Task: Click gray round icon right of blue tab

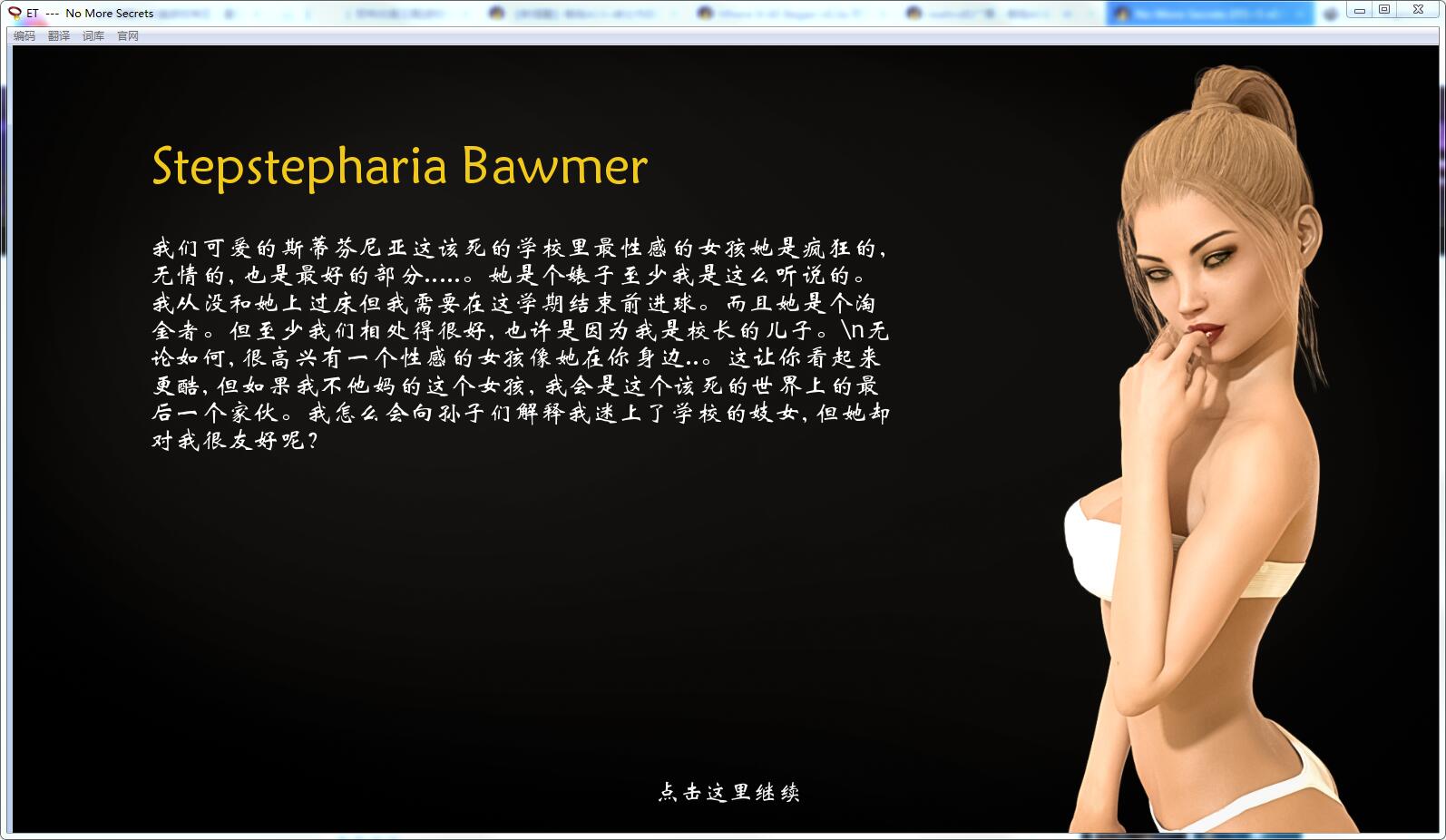Action: click(x=1331, y=14)
